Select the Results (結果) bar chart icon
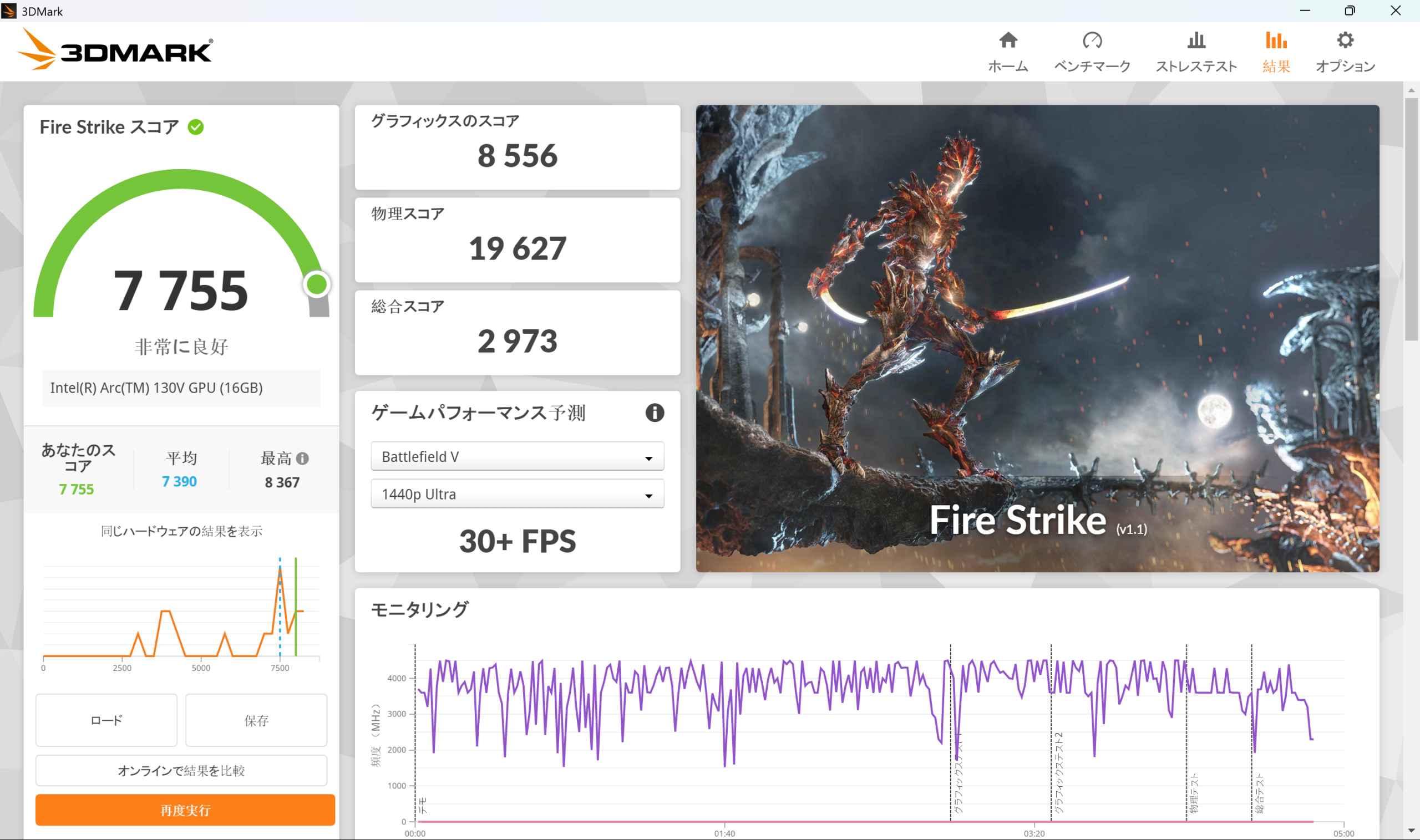The width and height of the screenshot is (1420, 840). [1276, 41]
